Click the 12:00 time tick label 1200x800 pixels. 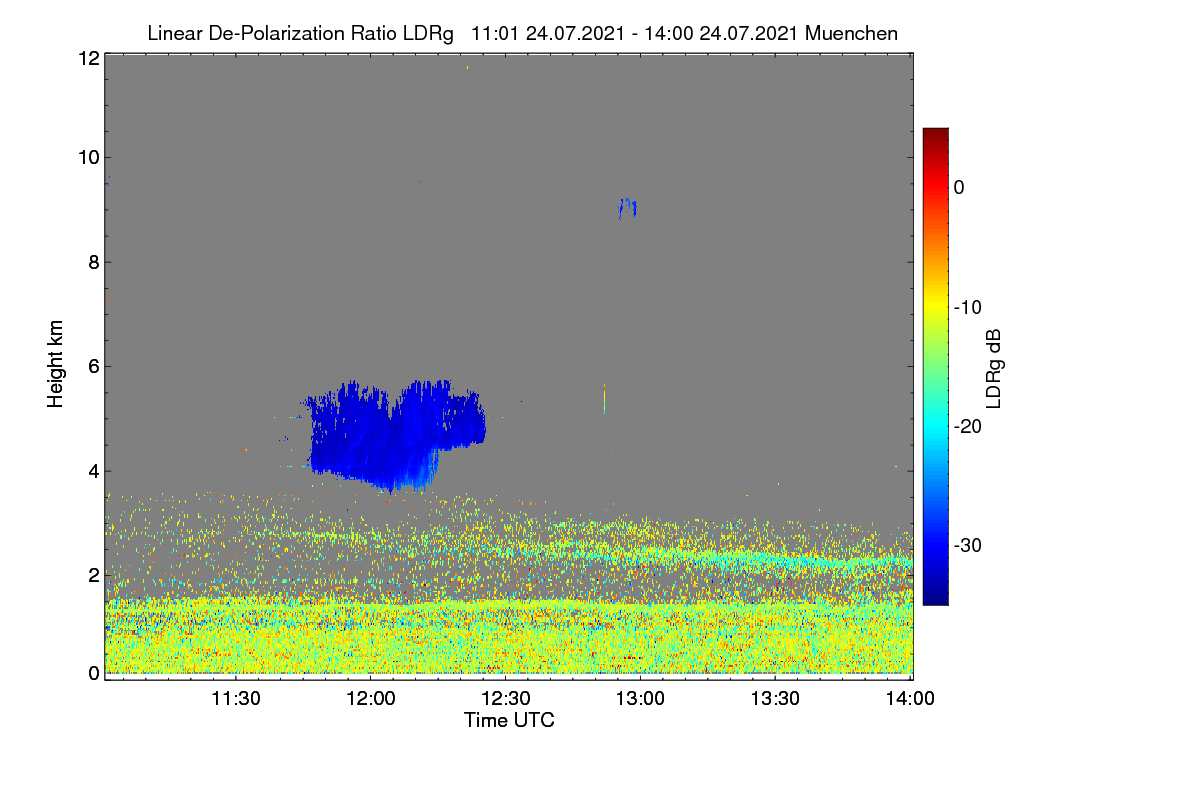370,699
